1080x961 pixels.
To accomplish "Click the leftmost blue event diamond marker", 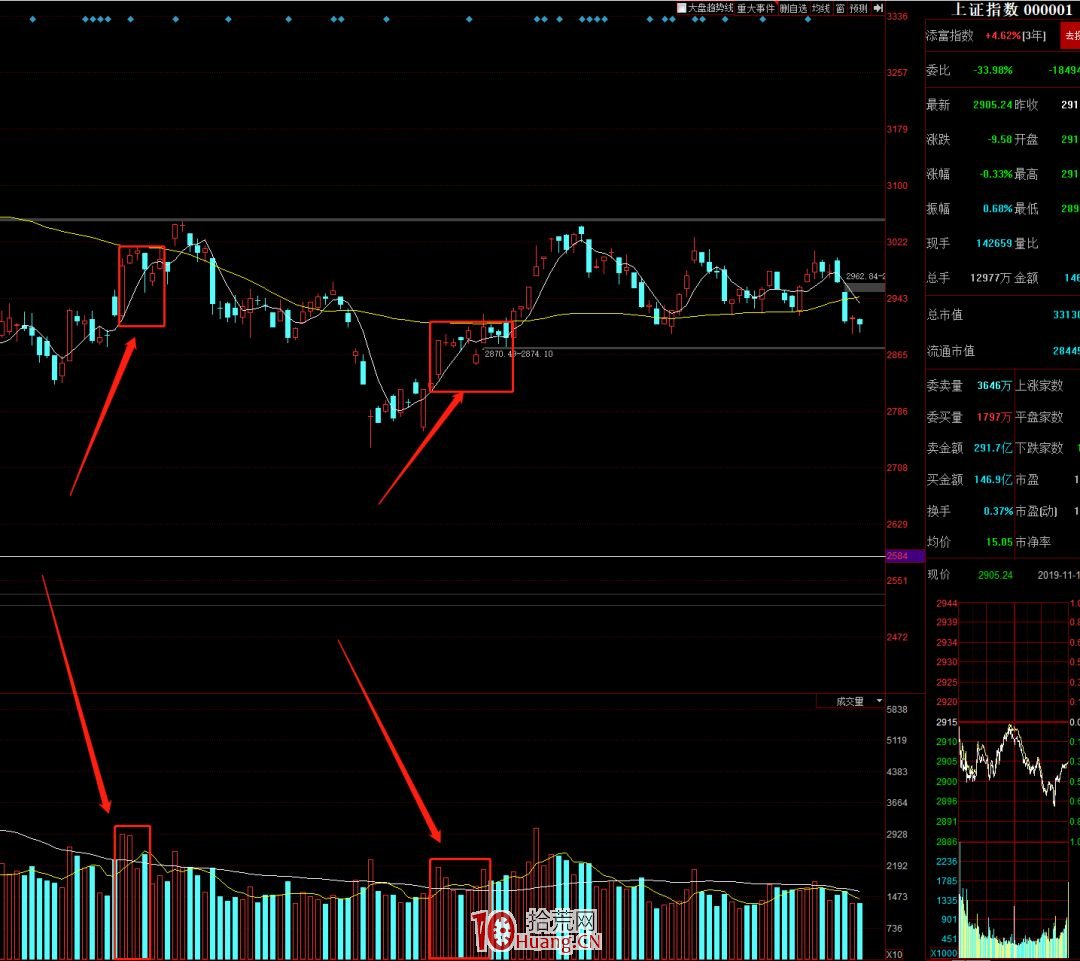I will coord(32,19).
